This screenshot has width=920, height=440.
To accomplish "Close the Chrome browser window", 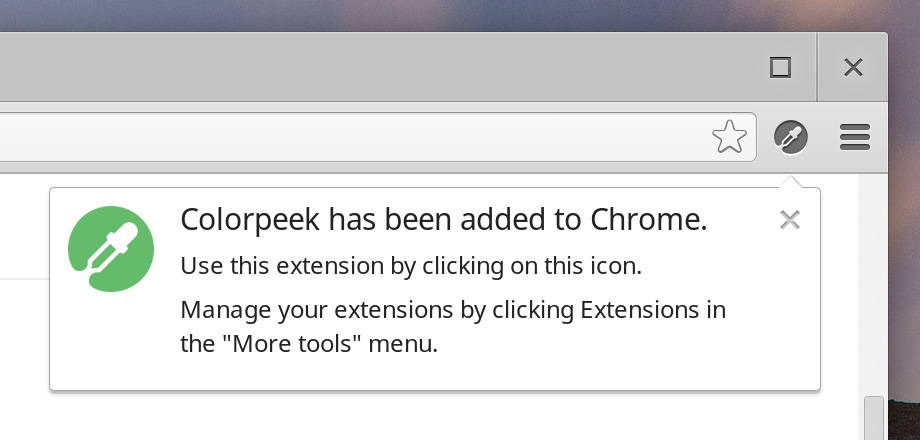I will (x=853, y=67).
